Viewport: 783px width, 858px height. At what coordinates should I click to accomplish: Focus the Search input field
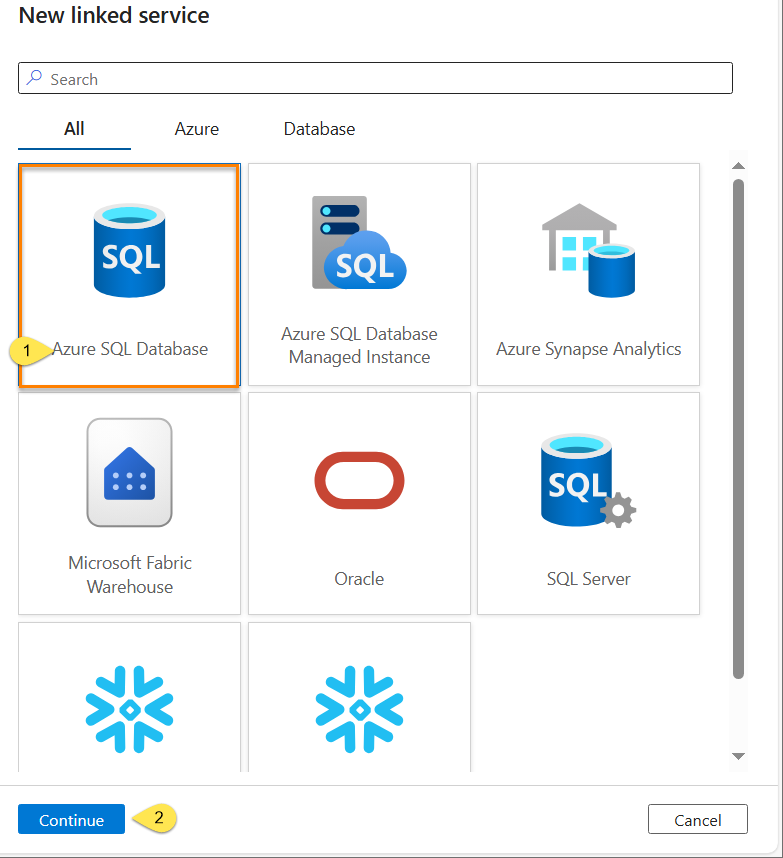[x=375, y=78]
